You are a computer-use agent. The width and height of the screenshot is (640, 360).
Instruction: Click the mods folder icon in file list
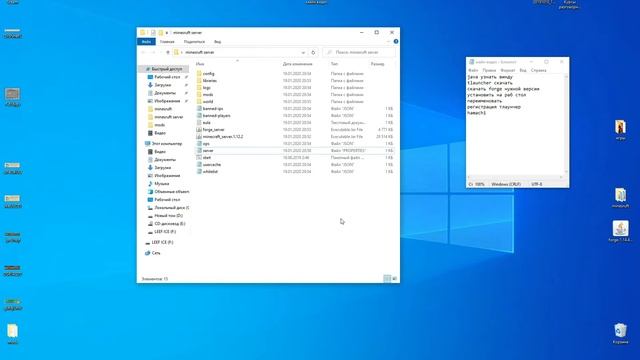click(199, 94)
